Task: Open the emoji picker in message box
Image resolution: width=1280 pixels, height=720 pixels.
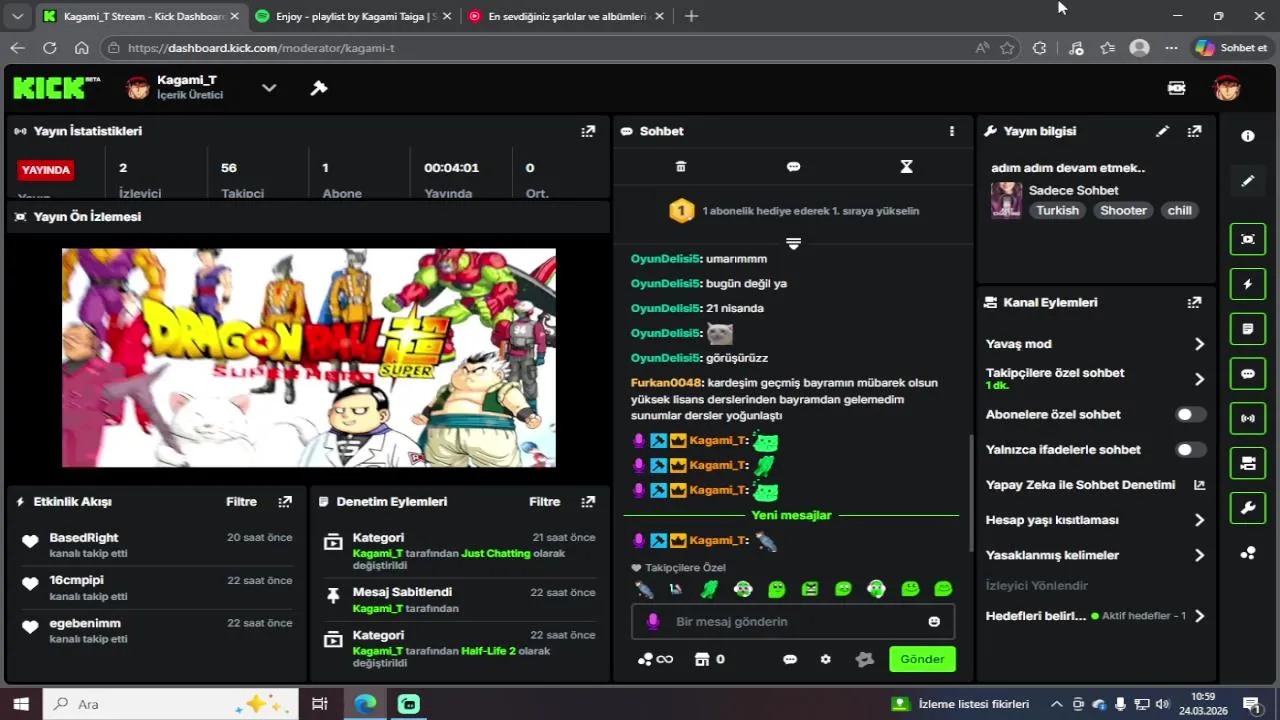Action: point(934,621)
